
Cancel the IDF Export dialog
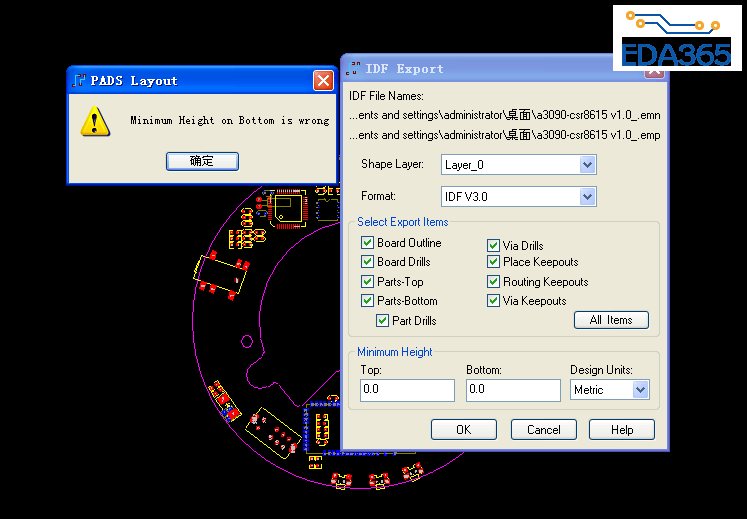[x=544, y=430]
